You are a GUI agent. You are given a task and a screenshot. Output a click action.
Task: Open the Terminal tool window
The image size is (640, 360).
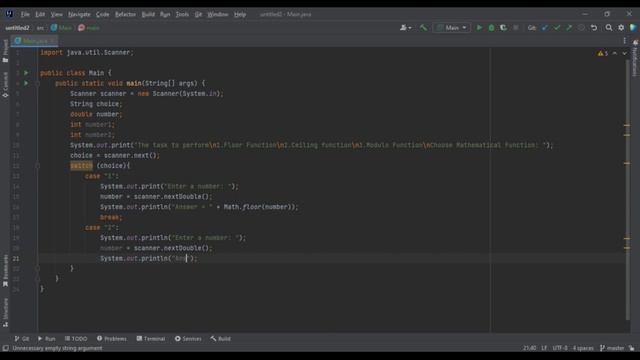pos(151,338)
